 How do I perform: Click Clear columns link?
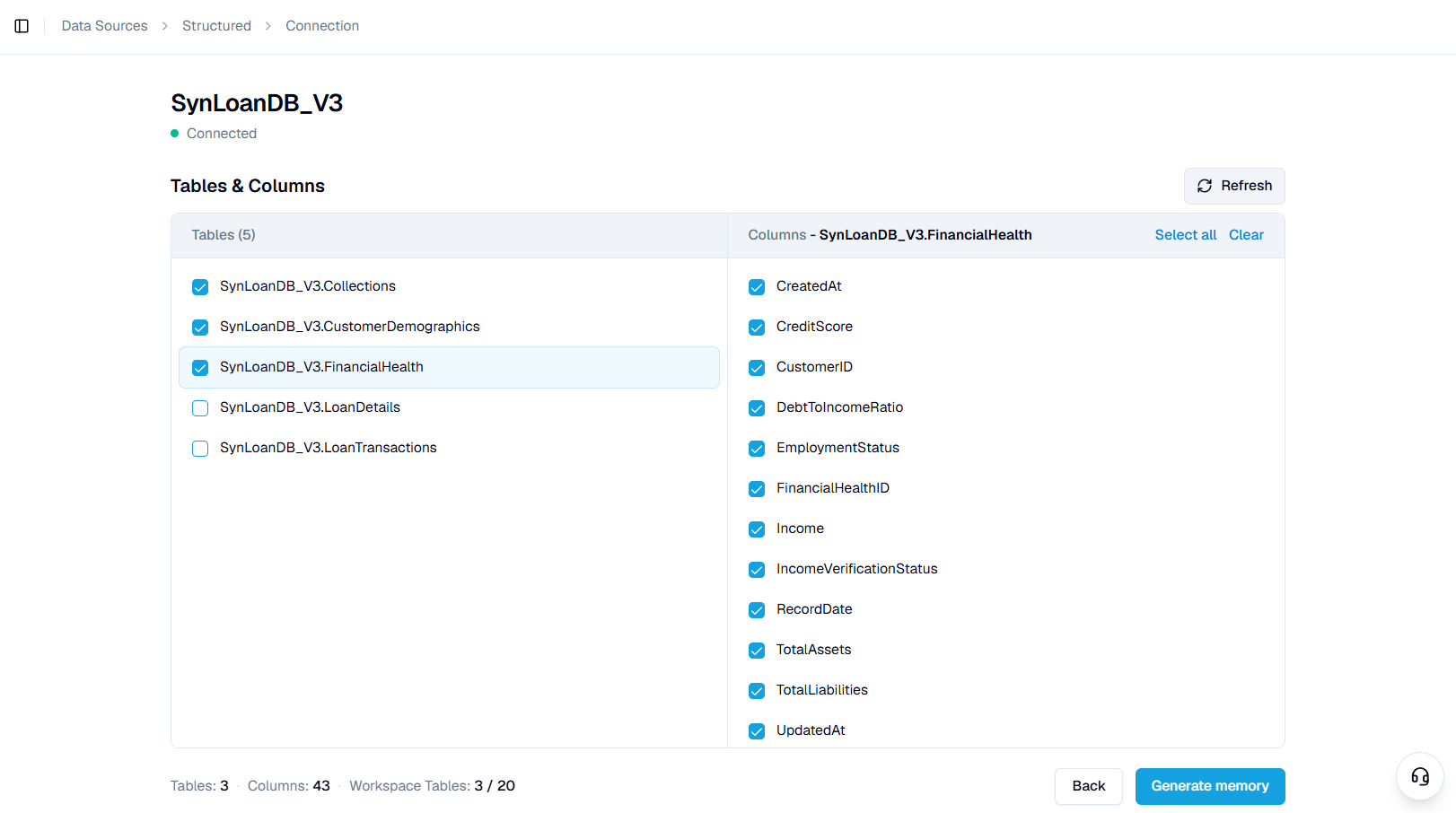tap(1246, 235)
